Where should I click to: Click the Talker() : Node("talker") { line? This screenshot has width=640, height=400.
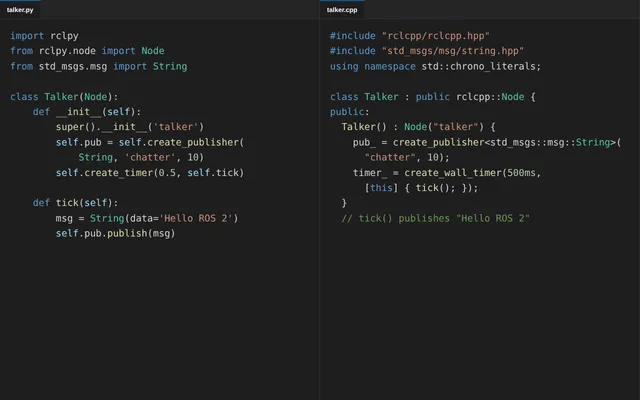[418, 127]
